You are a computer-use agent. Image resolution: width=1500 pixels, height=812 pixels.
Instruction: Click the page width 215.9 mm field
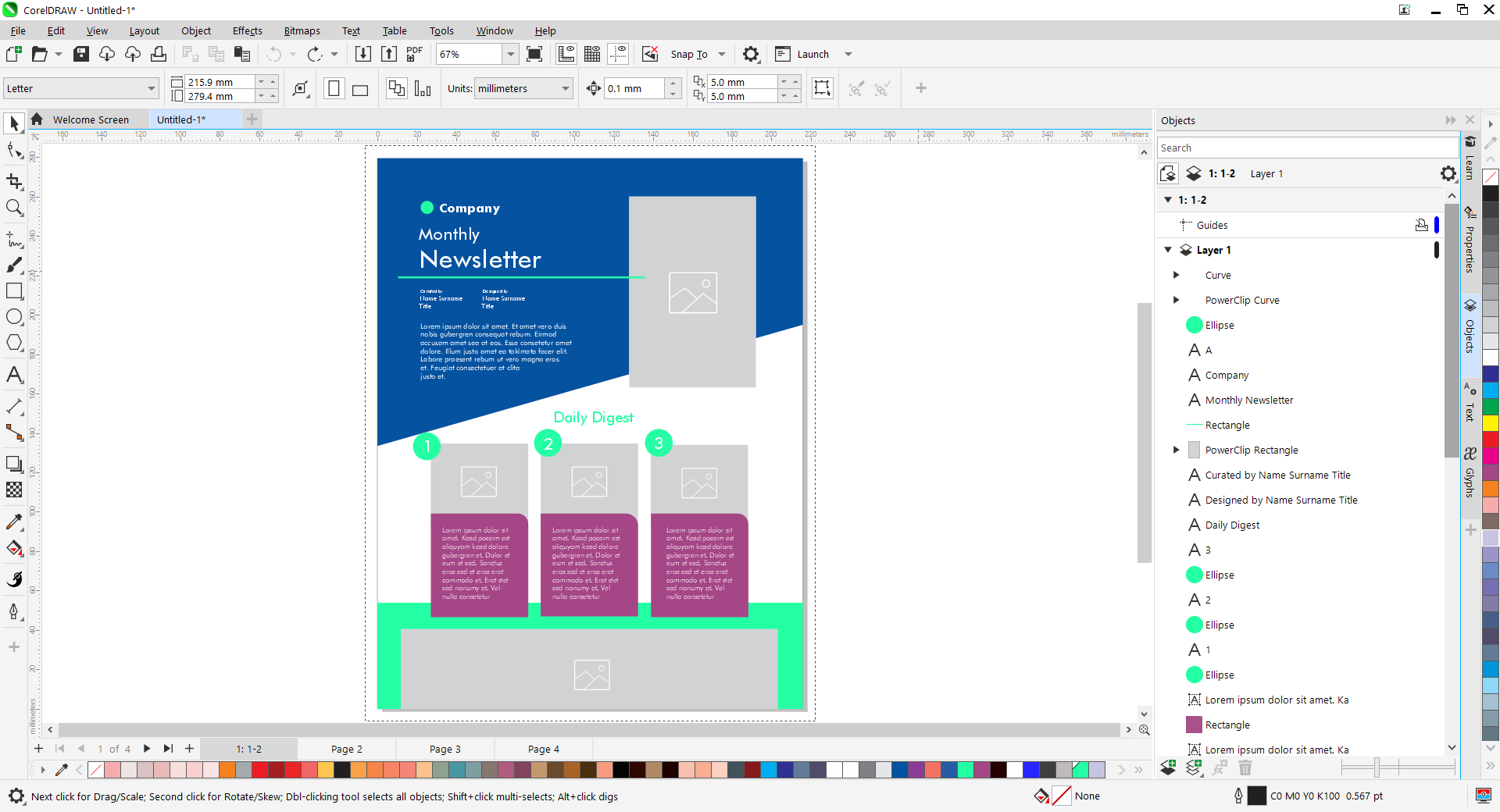220,82
